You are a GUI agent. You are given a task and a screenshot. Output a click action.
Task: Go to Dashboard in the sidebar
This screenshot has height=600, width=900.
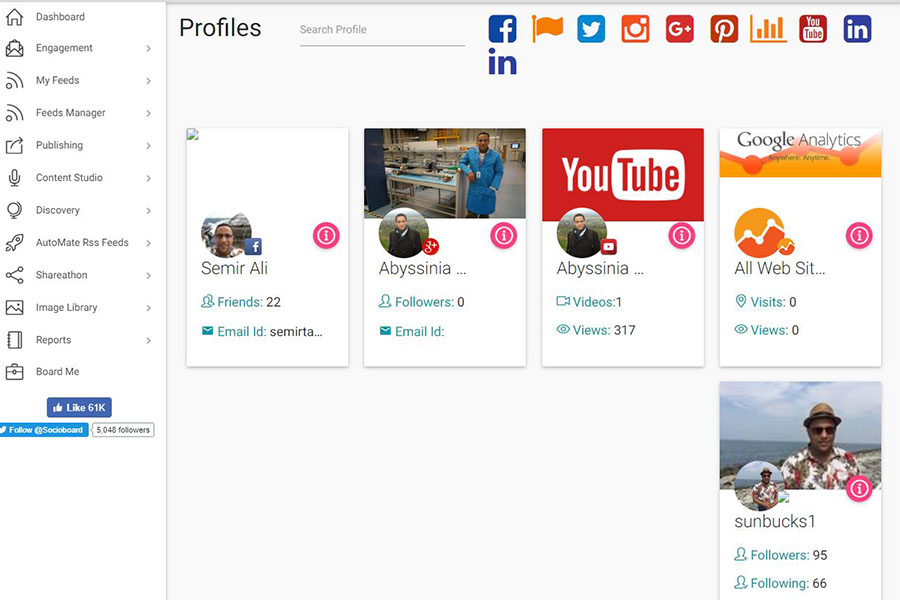(60, 17)
